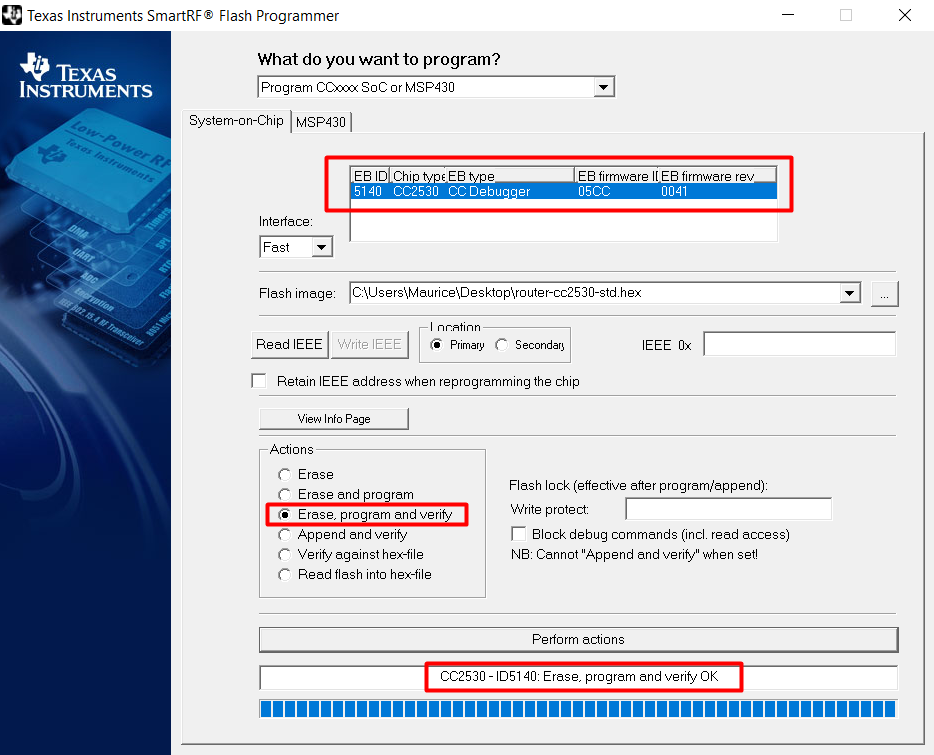This screenshot has width=934, height=755.
Task: Select Read flash into hex-file option
Action: coord(285,574)
